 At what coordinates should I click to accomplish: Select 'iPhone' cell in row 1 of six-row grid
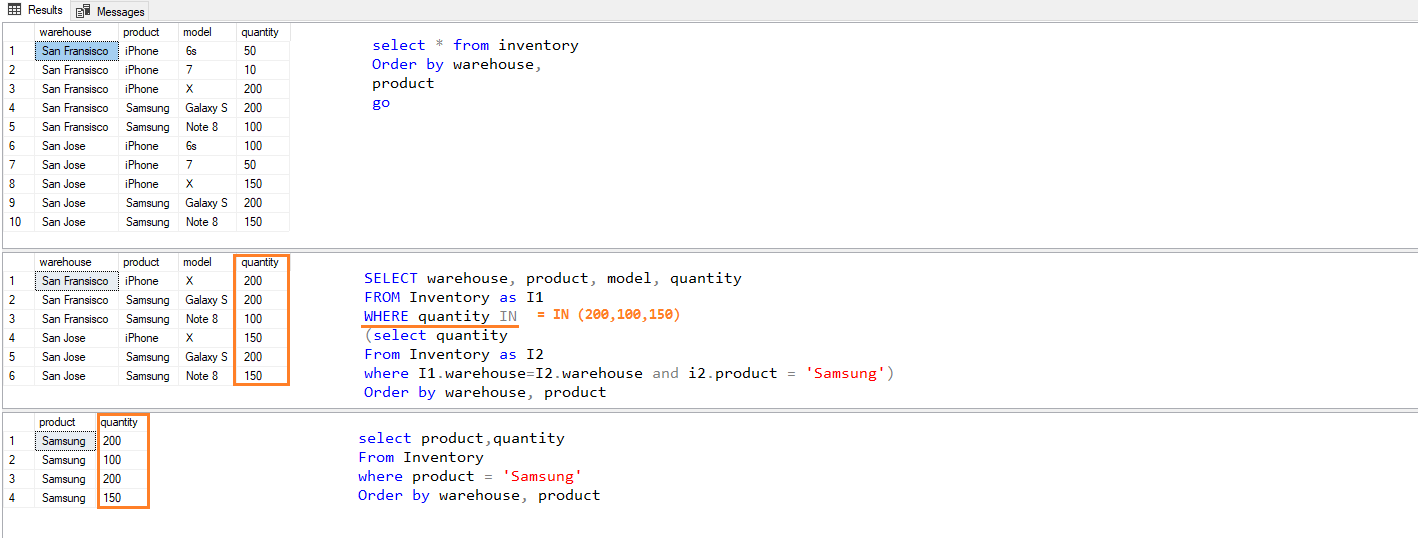click(x=149, y=281)
